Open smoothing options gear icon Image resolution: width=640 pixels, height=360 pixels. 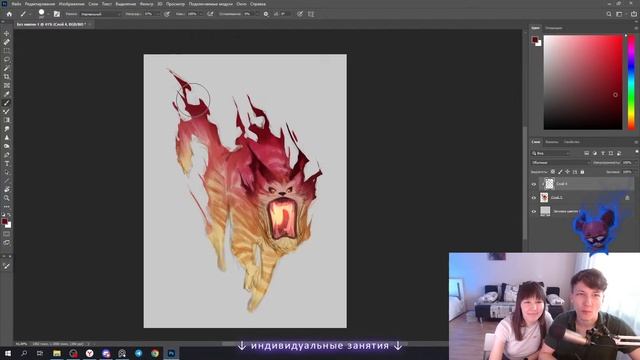[266, 14]
